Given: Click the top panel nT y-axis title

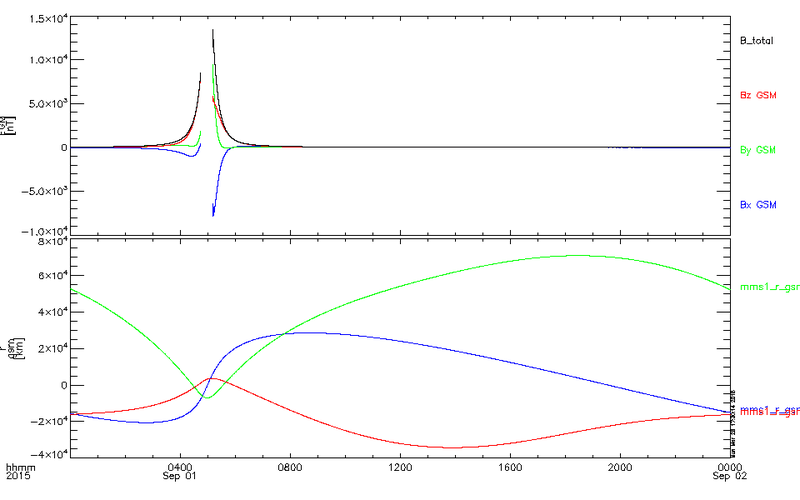Looking at the screenshot, I should pos(10,124).
